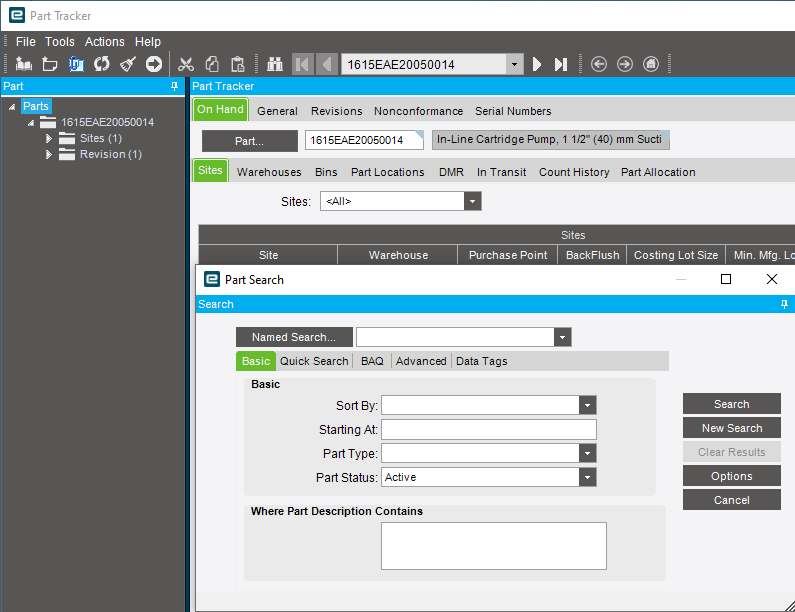
Task: Click the Clear broom toolbar icon
Action: pos(128,64)
